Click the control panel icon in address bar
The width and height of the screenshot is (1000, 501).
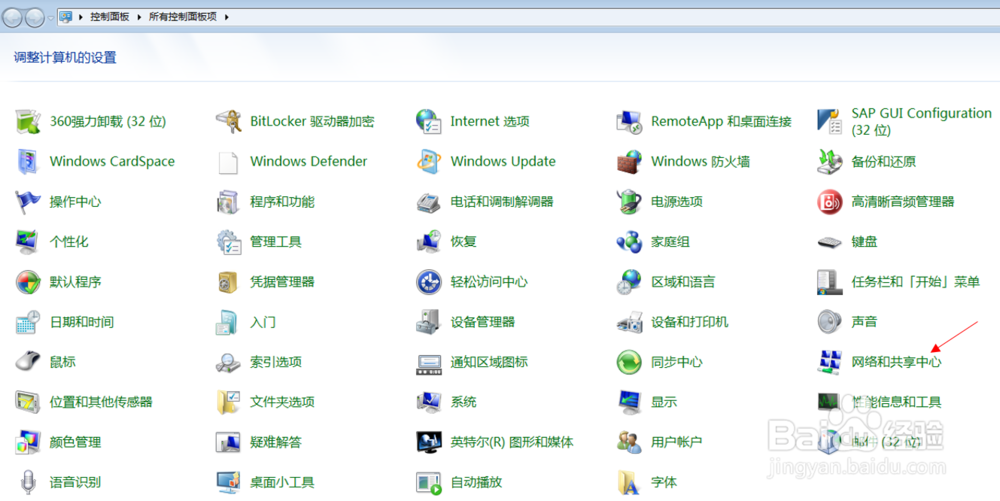(66, 17)
